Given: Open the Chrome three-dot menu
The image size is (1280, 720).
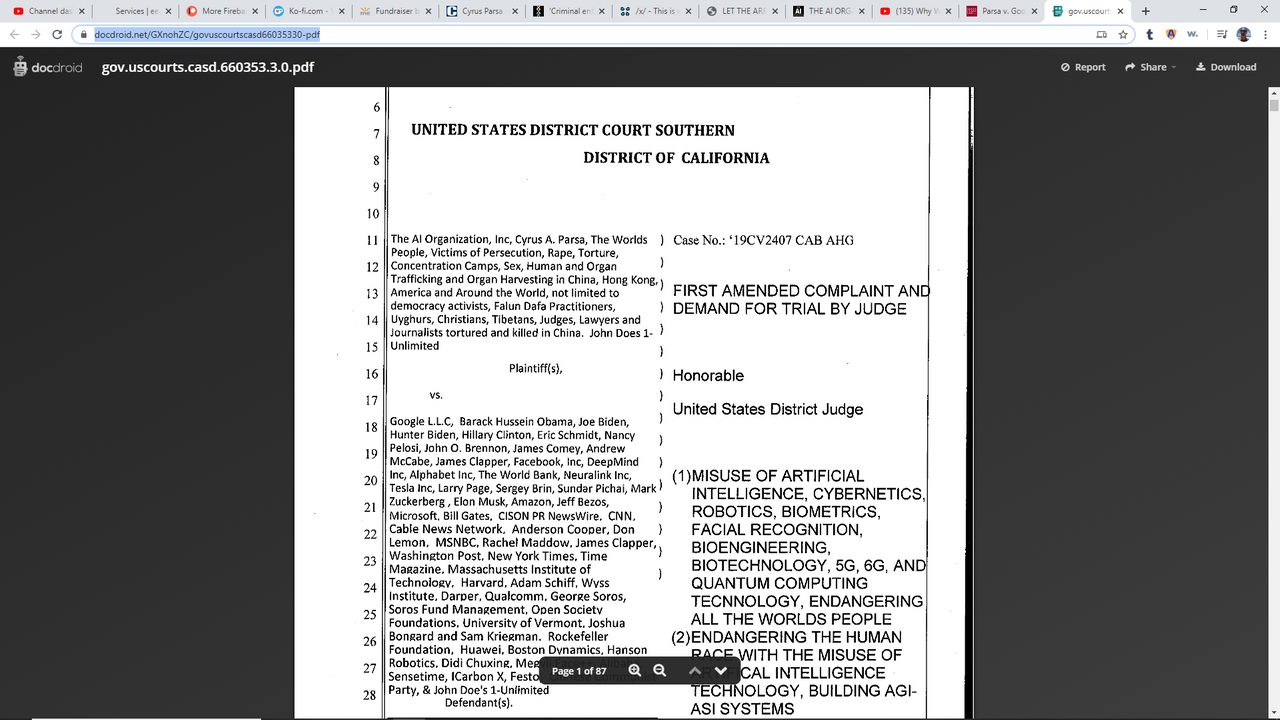Looking at the screenshot, I should pyautogui.click(x=1265, y=34).
